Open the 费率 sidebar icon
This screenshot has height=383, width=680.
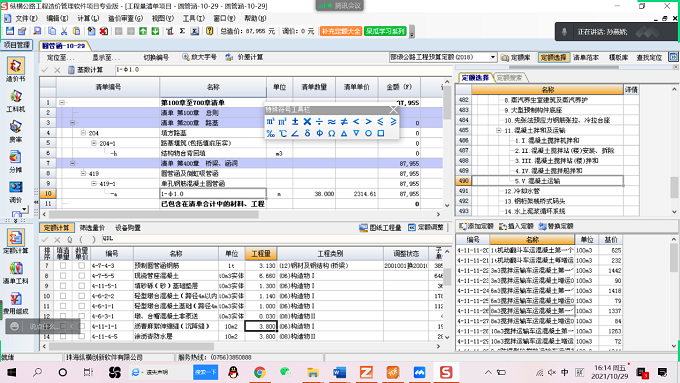pos(16,131)
